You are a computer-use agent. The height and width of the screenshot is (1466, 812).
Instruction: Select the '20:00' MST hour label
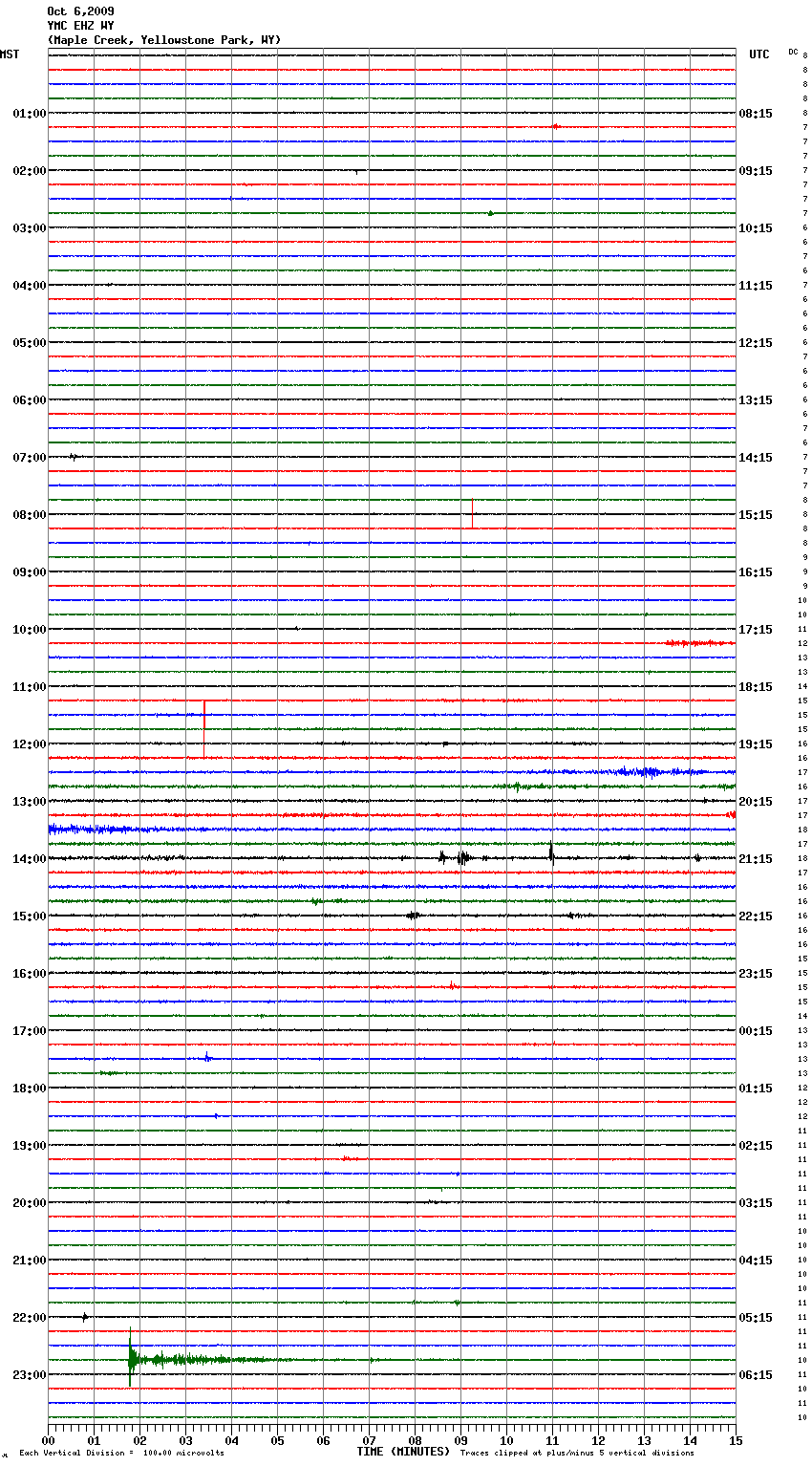coord(30,1203)
